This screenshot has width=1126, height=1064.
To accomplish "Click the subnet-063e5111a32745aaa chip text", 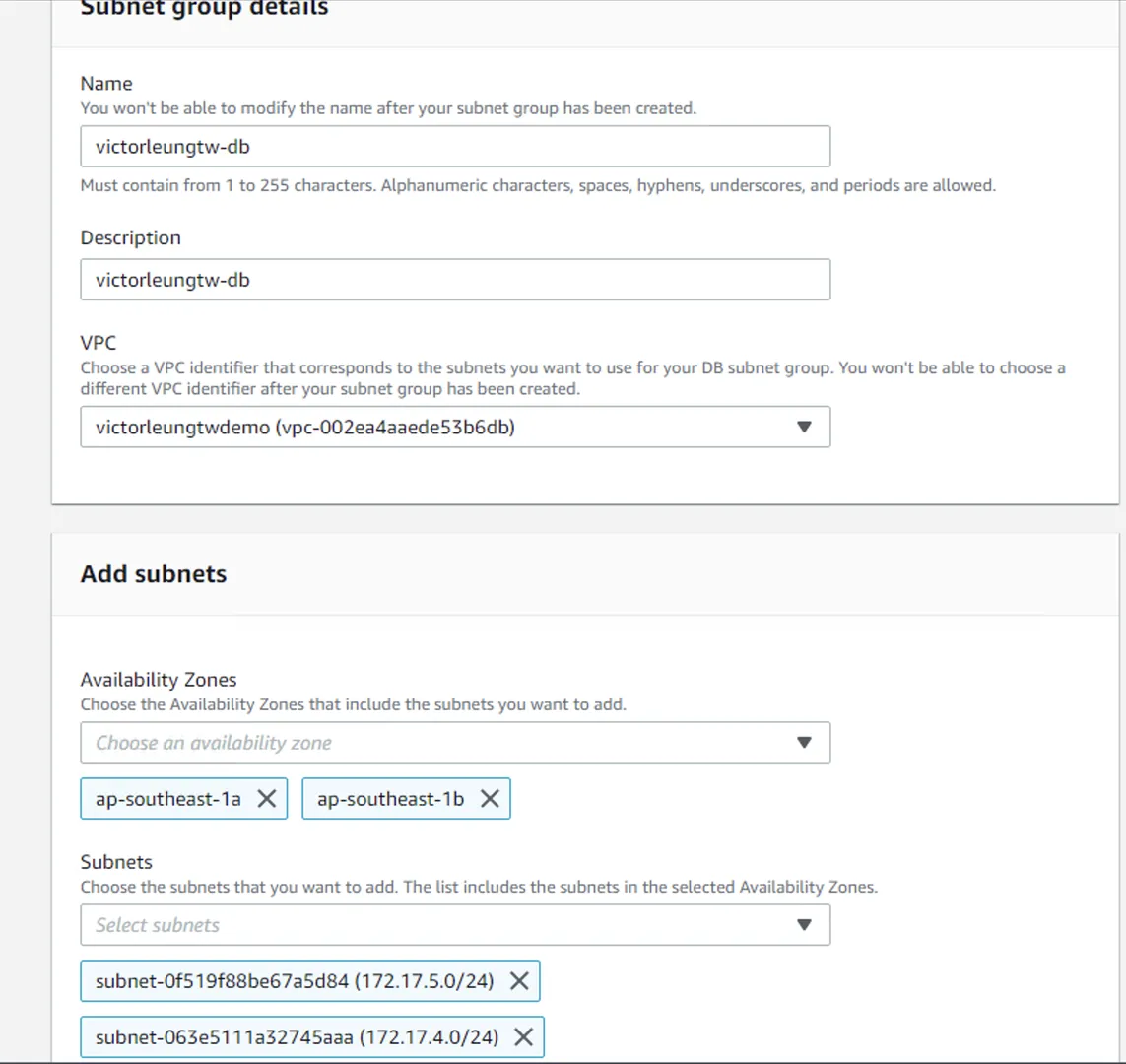I will pos(297,1037).
